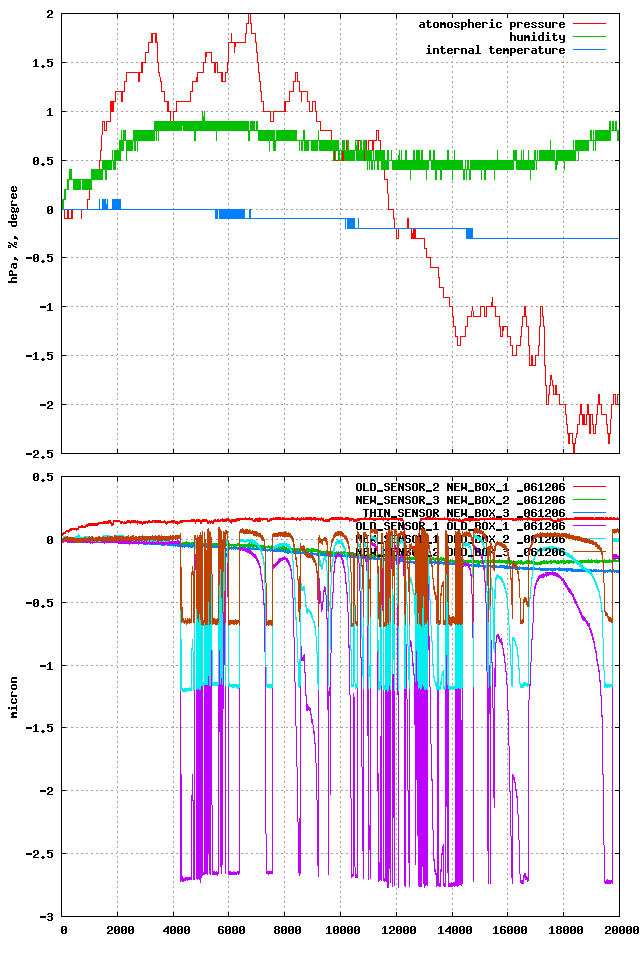Click the '1.5' tick label on top plot
Viewport: 640px width, 960px height.
(x=42, y=62)
